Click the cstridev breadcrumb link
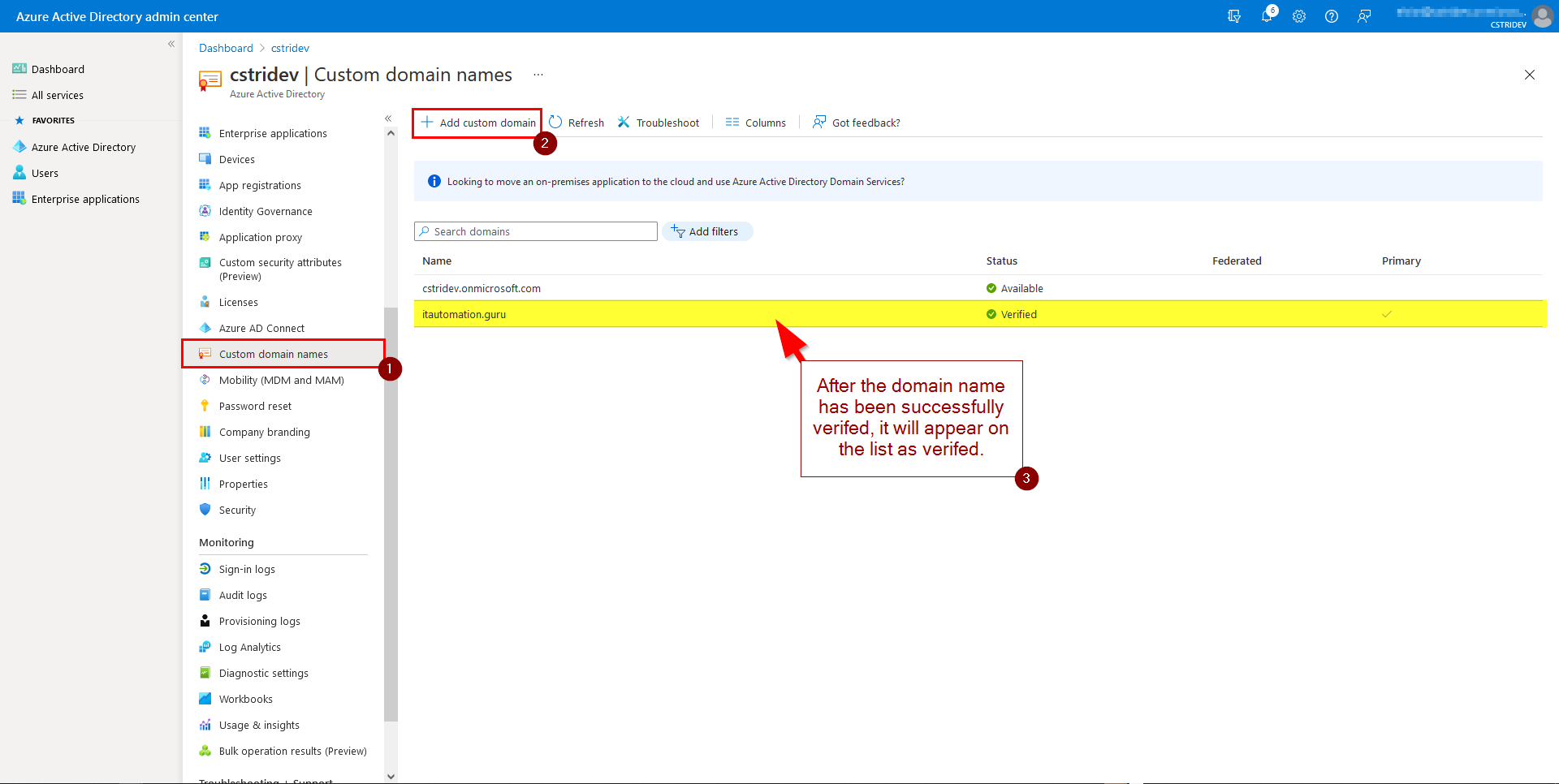The height and width of the screenshot is (784, 1559). 290,48
